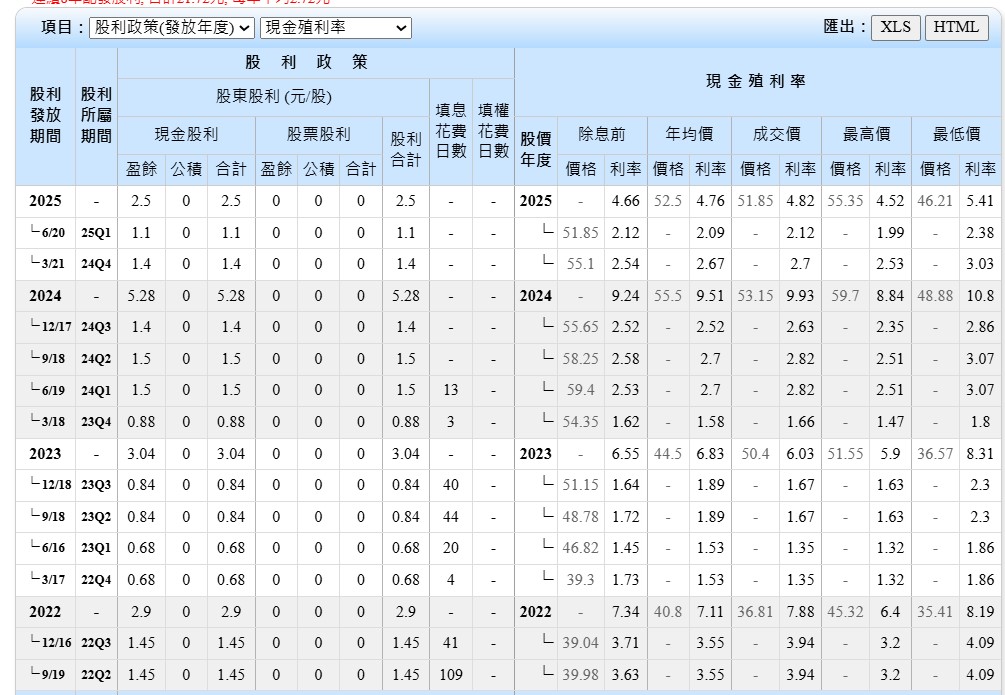Click the 年均價 header cell

(689, 135)
